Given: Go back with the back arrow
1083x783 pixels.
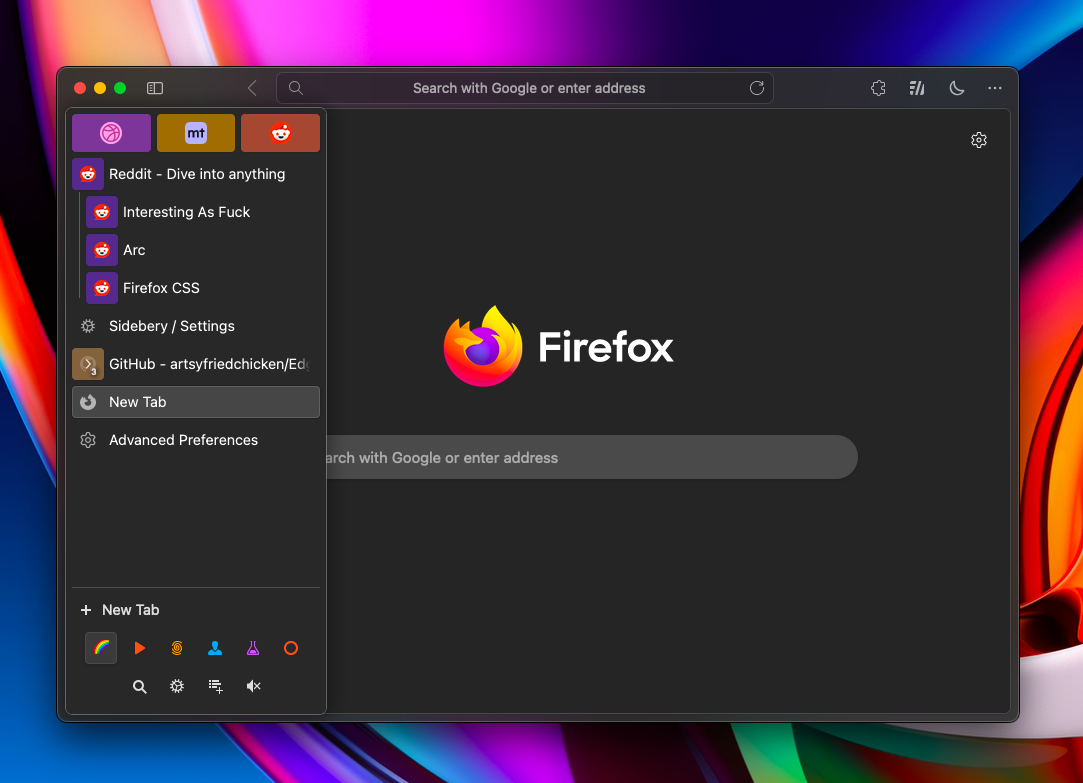Looking at the screenshot, I should pyautogui.click(x=252, y=88).
